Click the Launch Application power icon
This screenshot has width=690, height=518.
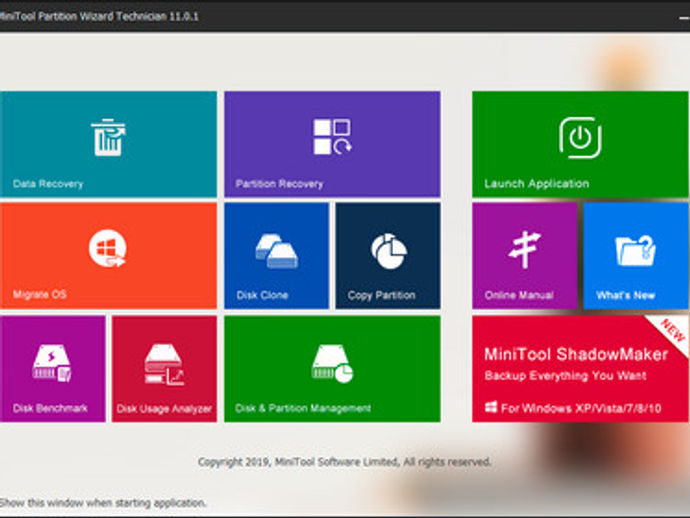(x=580, y=137)
